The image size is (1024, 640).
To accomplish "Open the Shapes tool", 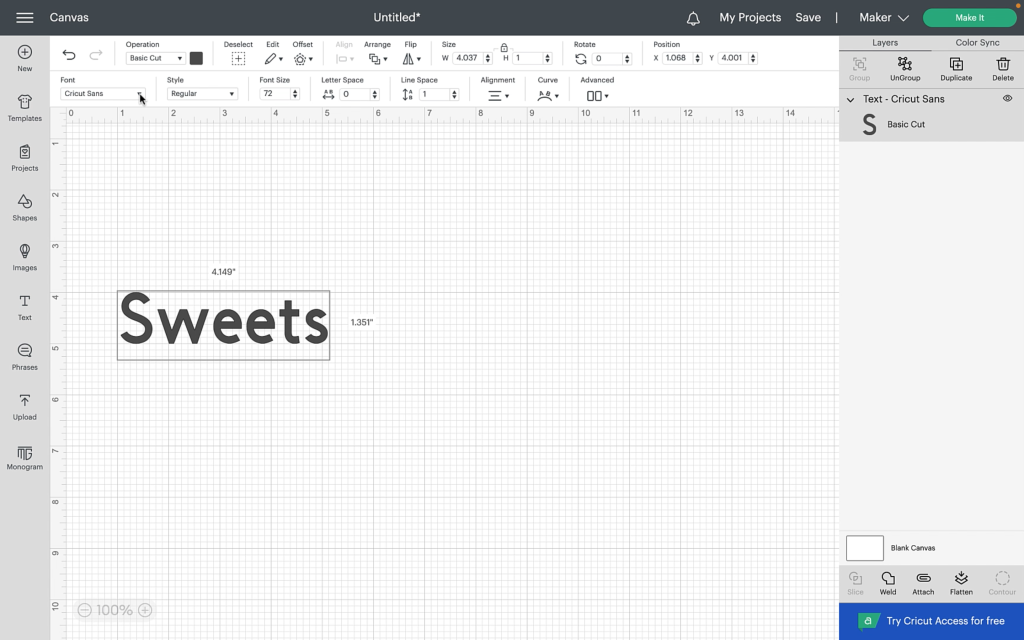I will (25, 207).
